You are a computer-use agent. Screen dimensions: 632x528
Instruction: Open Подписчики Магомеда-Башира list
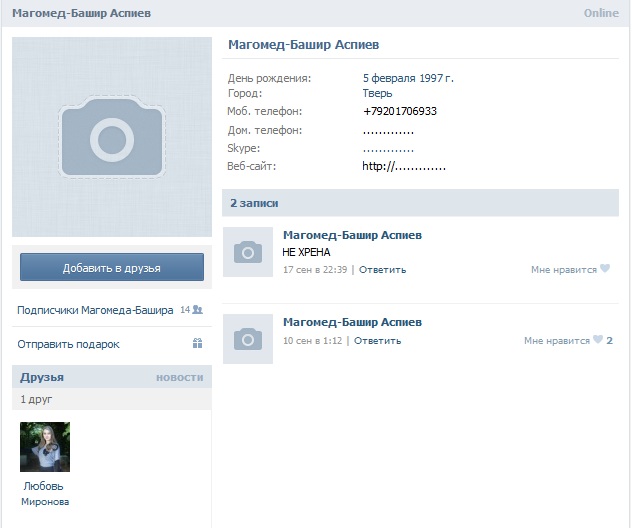[95, 311]
